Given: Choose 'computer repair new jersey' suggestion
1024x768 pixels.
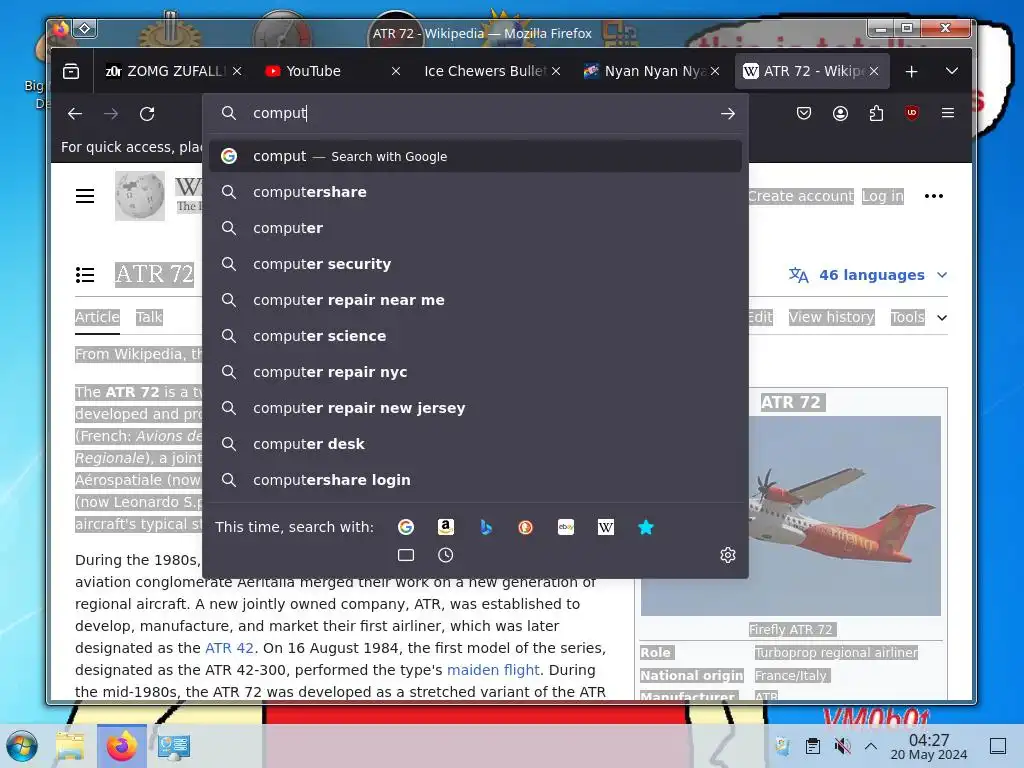Looking at the screenshot, I should pyautogui.click(x=475, y=408).
